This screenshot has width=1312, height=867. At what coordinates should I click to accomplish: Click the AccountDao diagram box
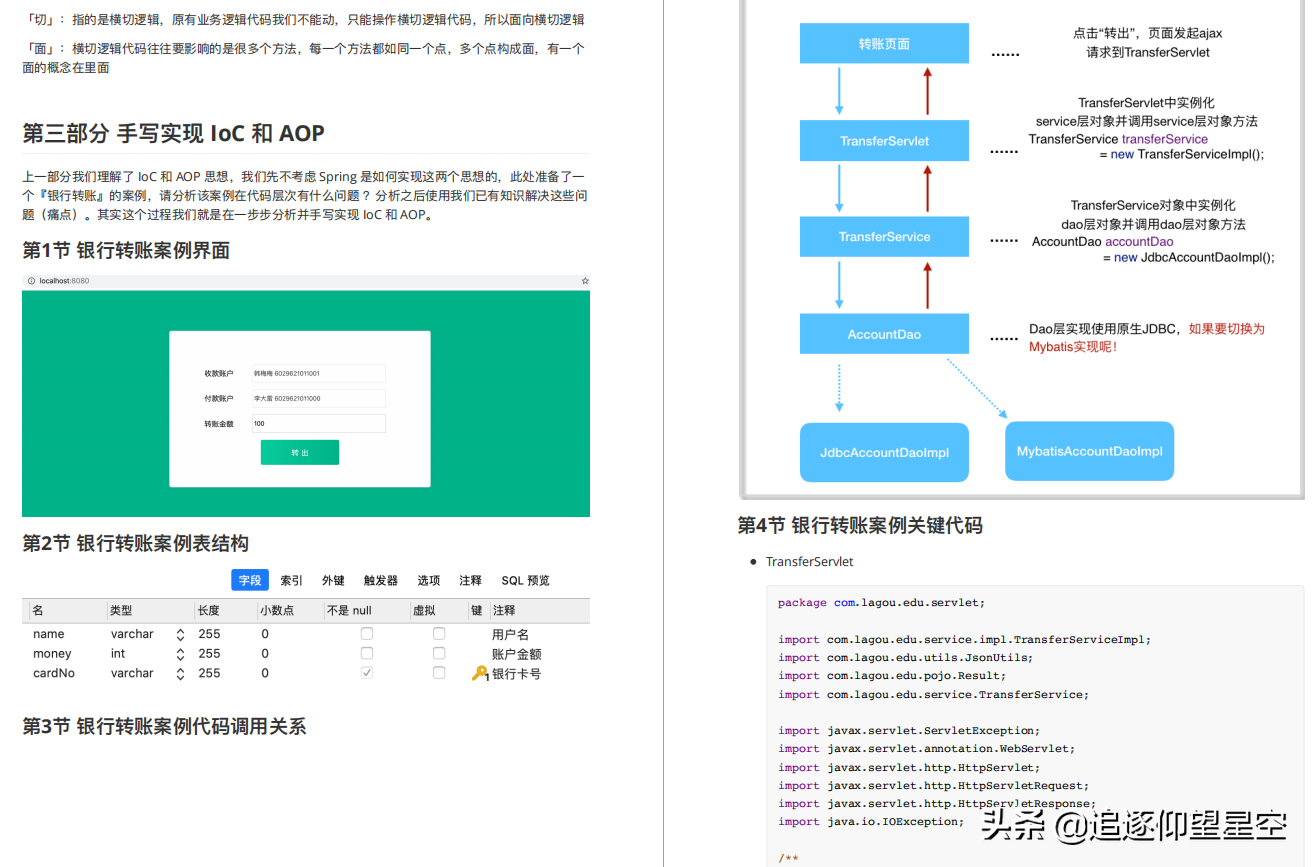[x=884, y=334]
